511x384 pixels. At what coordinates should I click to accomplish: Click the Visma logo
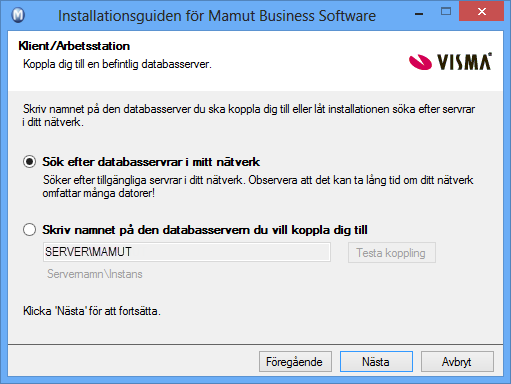(x=450, y=62)
